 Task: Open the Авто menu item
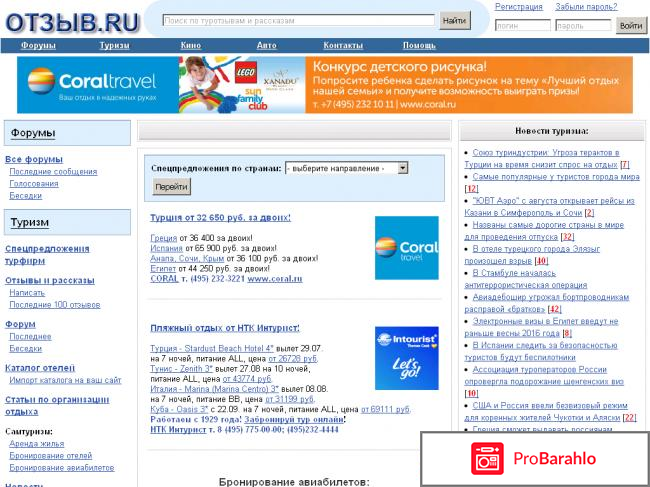point(267,46)
